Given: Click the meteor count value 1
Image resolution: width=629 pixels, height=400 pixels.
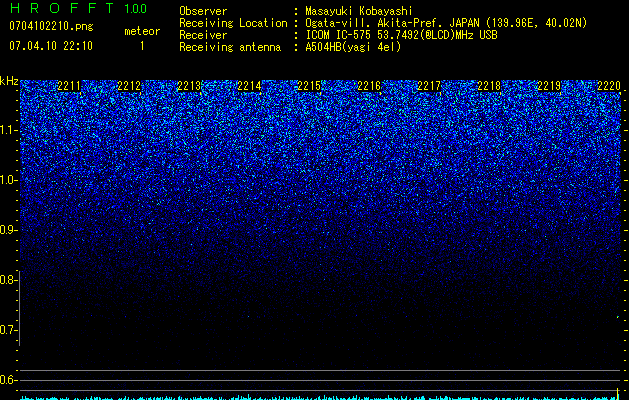Looking at the screenshot, I should [142, 46].
